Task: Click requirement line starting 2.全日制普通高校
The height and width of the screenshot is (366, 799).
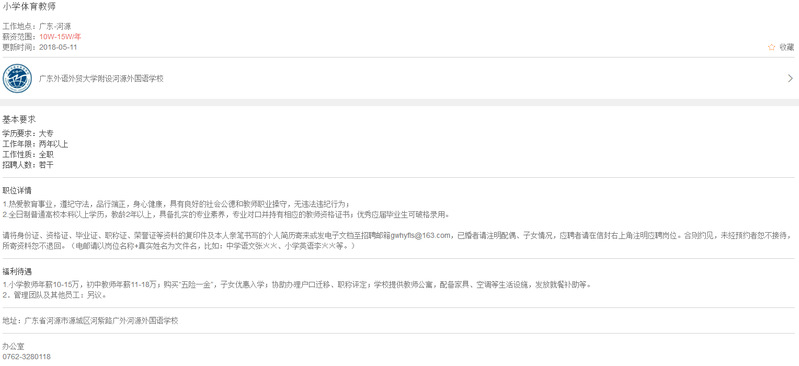Action: (227, 215)
